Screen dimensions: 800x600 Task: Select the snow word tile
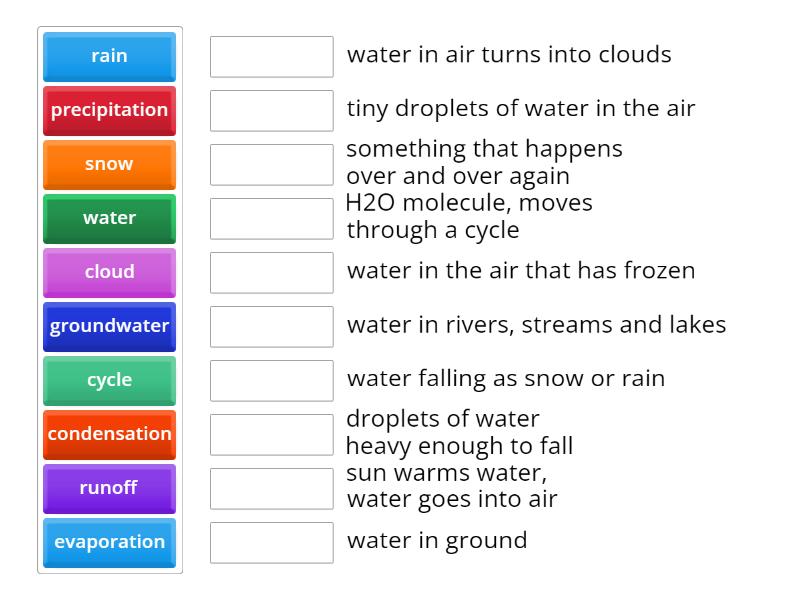[x=109, y=165]
